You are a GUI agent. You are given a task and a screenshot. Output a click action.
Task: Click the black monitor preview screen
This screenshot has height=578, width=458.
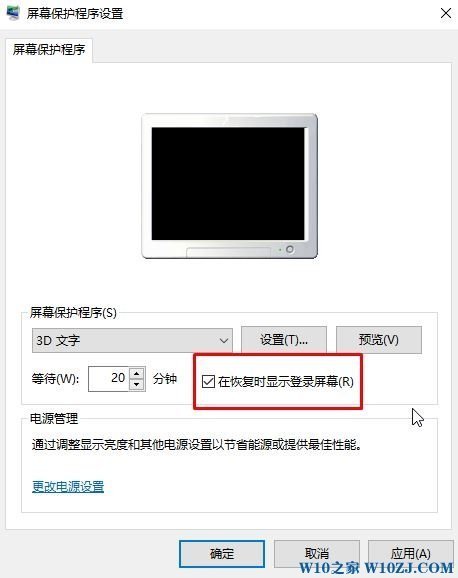(228, 184)
